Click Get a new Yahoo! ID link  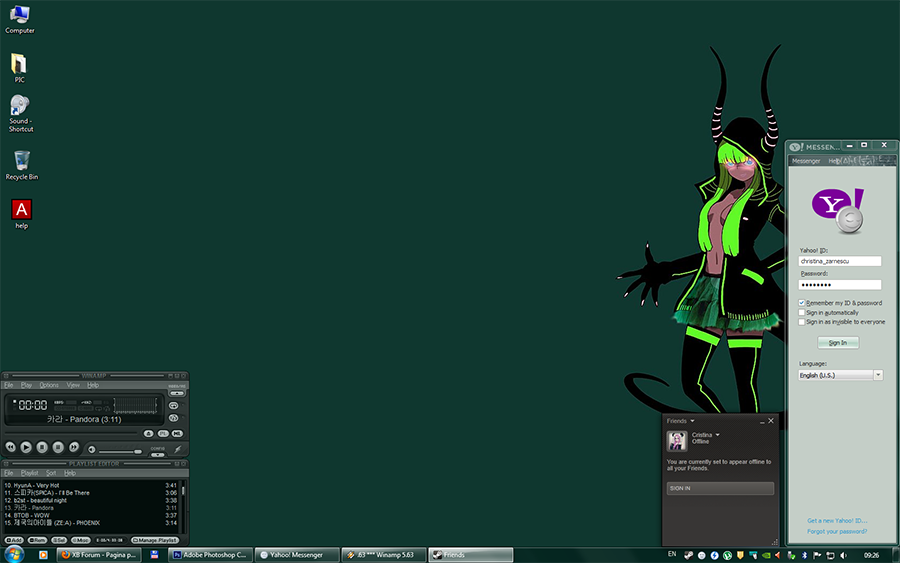tap(837, 521)
